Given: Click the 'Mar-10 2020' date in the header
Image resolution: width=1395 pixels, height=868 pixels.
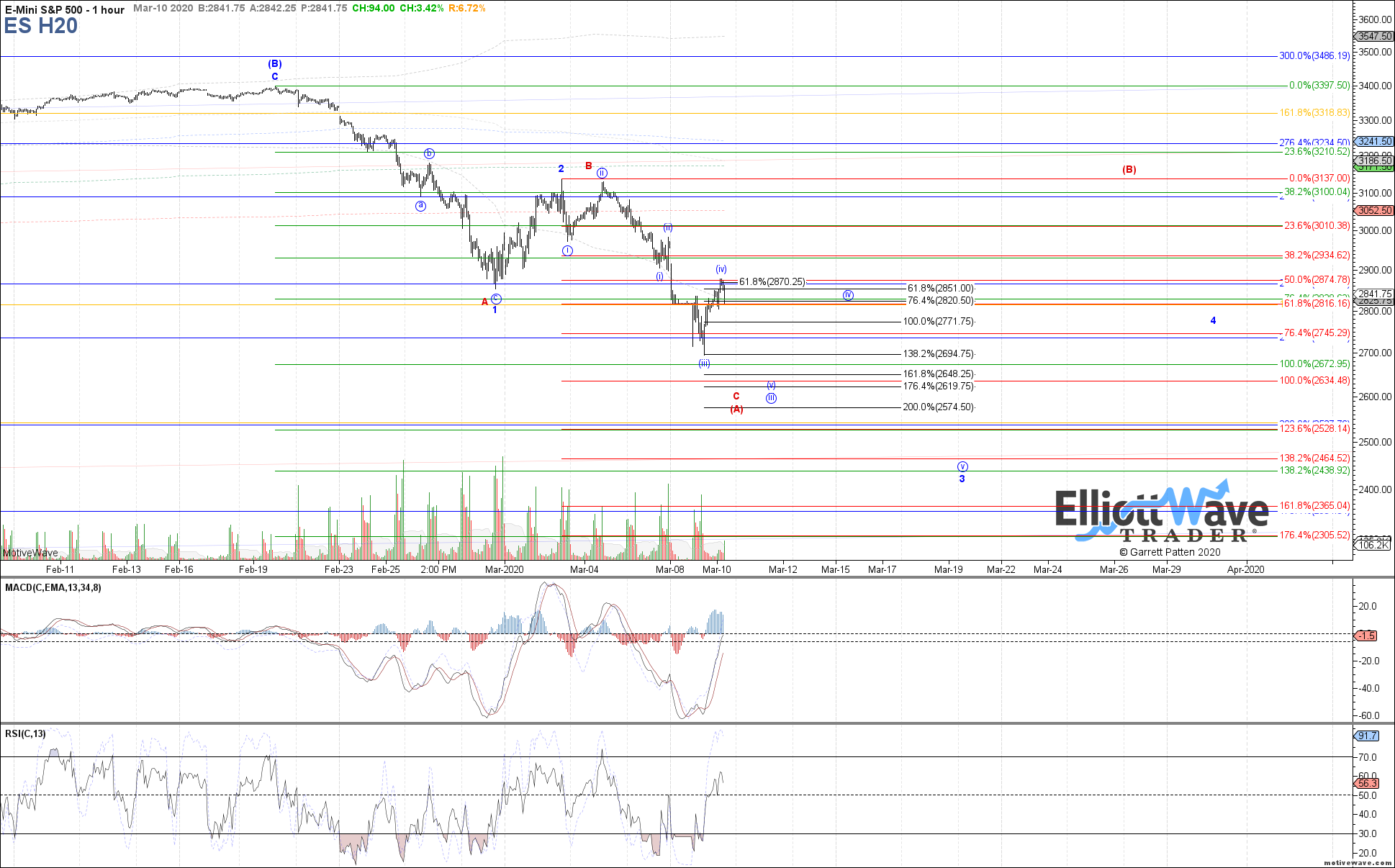Looking at the screenshot, I should point(163,8).
